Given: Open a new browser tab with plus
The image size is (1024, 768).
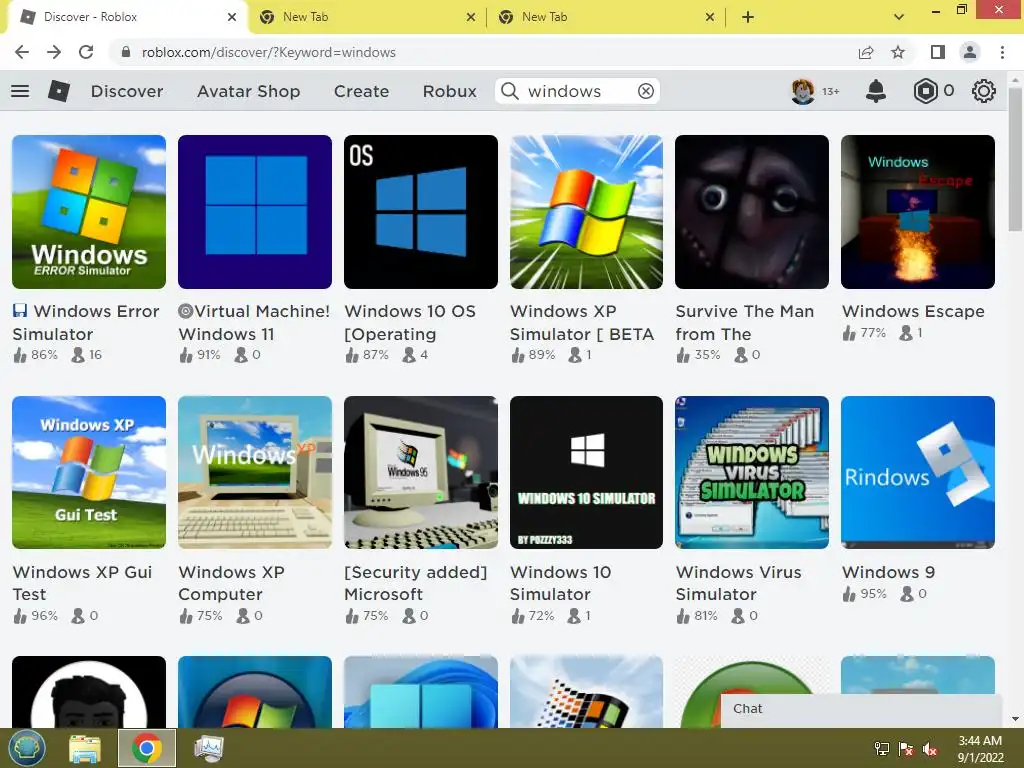Looking at the screenshot, I should coord(748,17).
